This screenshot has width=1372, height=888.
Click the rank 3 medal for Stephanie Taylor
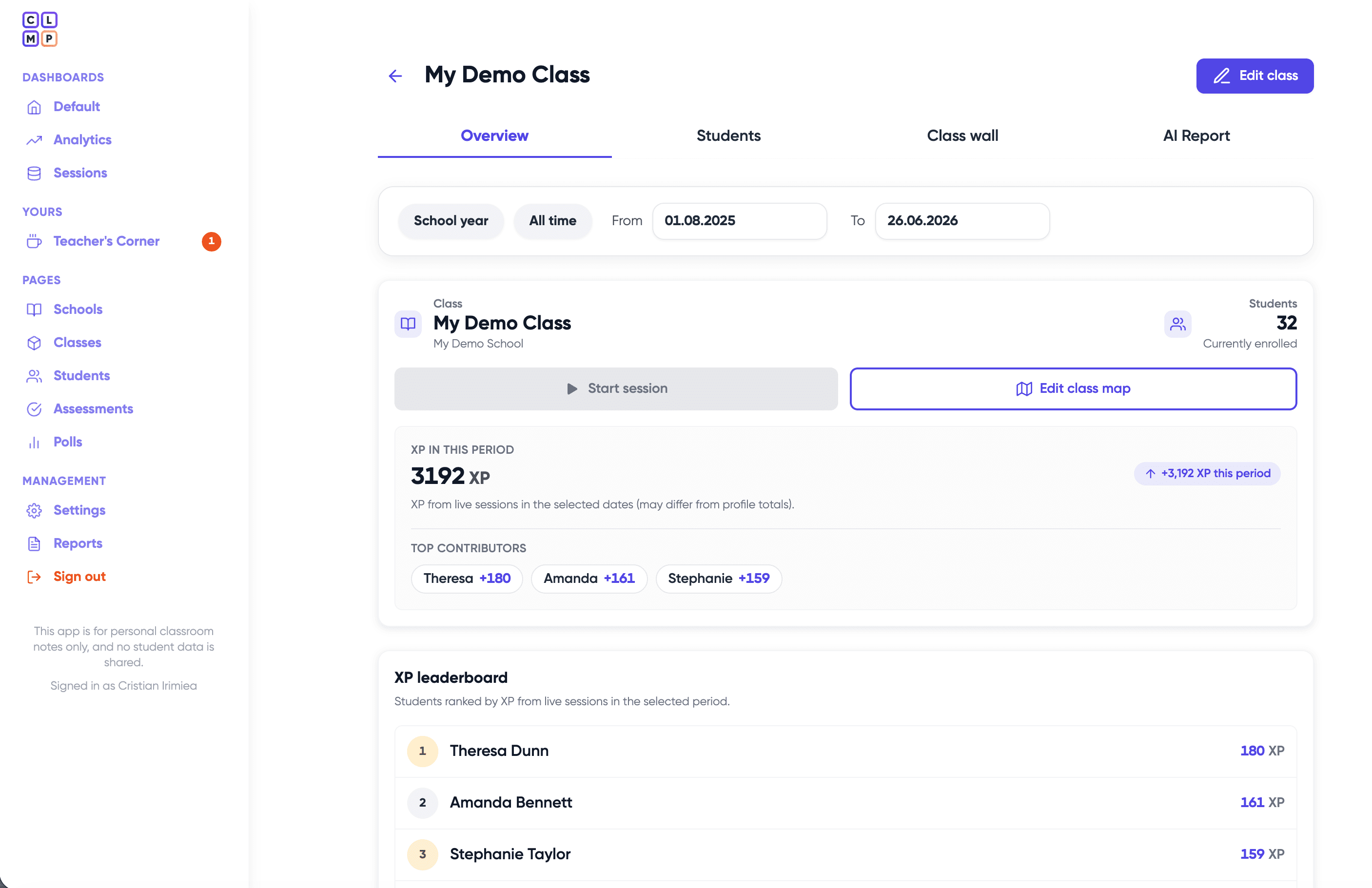(423, 854)
